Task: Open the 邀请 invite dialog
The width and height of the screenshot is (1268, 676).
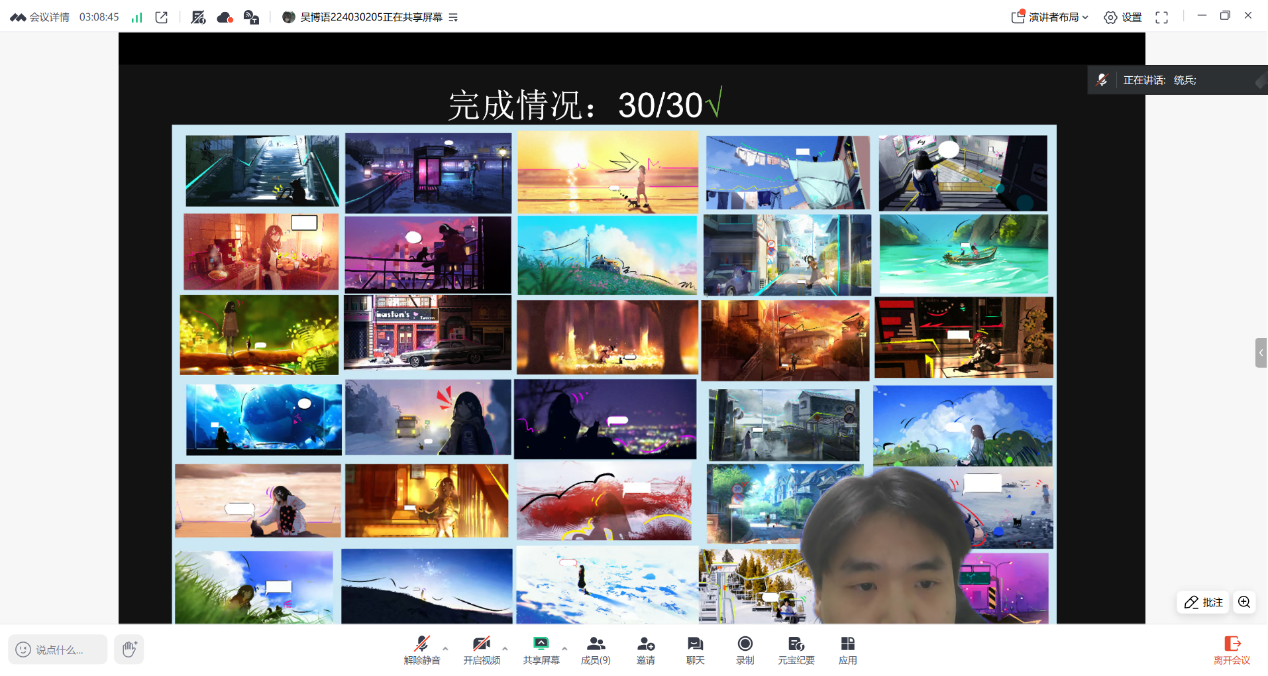Action: [646, 649]
